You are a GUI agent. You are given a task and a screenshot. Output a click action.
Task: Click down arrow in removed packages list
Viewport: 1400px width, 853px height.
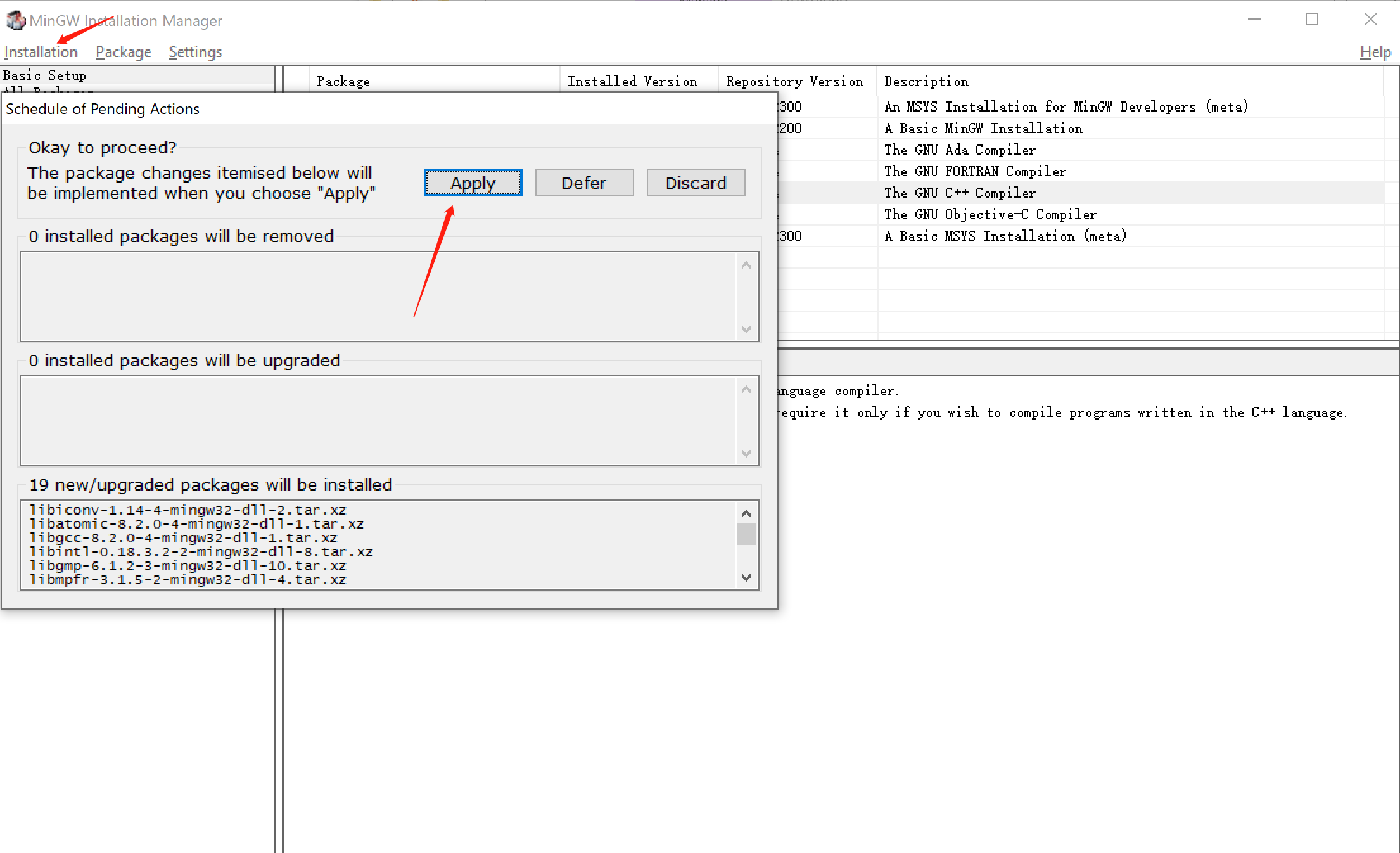coord(746,330)
